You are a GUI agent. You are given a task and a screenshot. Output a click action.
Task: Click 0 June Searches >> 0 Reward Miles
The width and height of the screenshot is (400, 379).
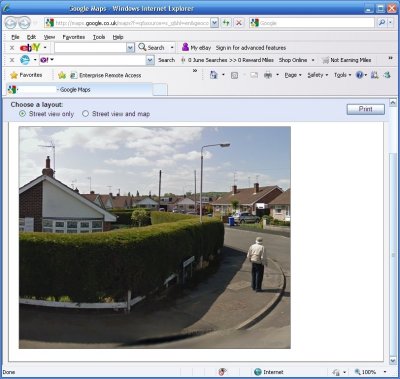point(228,60)
